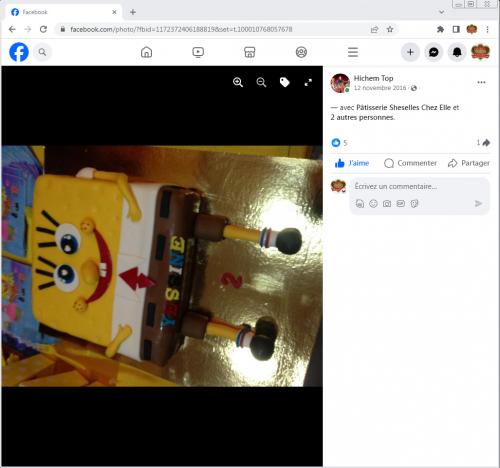Open the Marketplace icon
The height and width of the screenshot is (468, 500).
[x=250, y=52]
